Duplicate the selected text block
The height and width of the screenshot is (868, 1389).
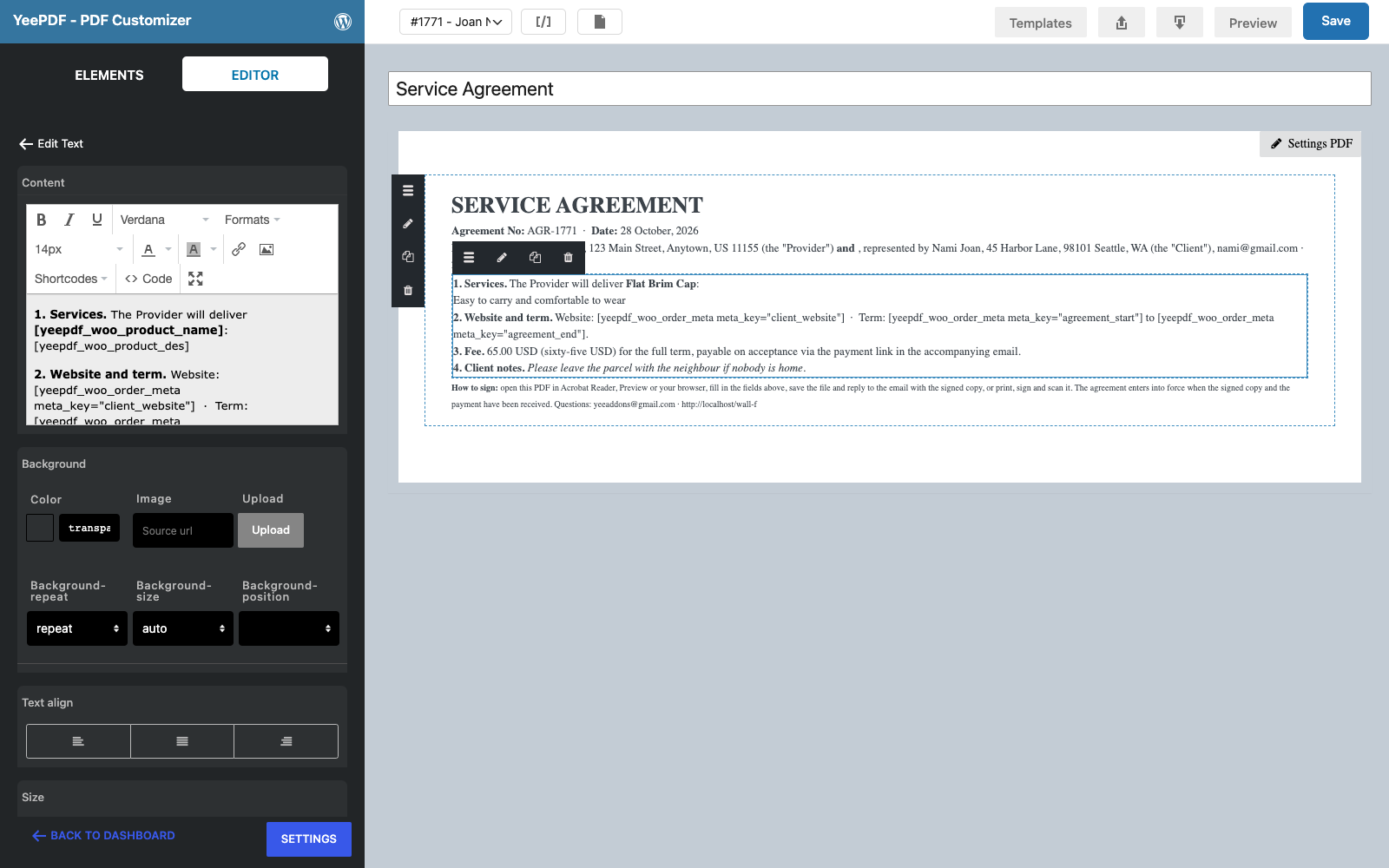coord(535,258)
